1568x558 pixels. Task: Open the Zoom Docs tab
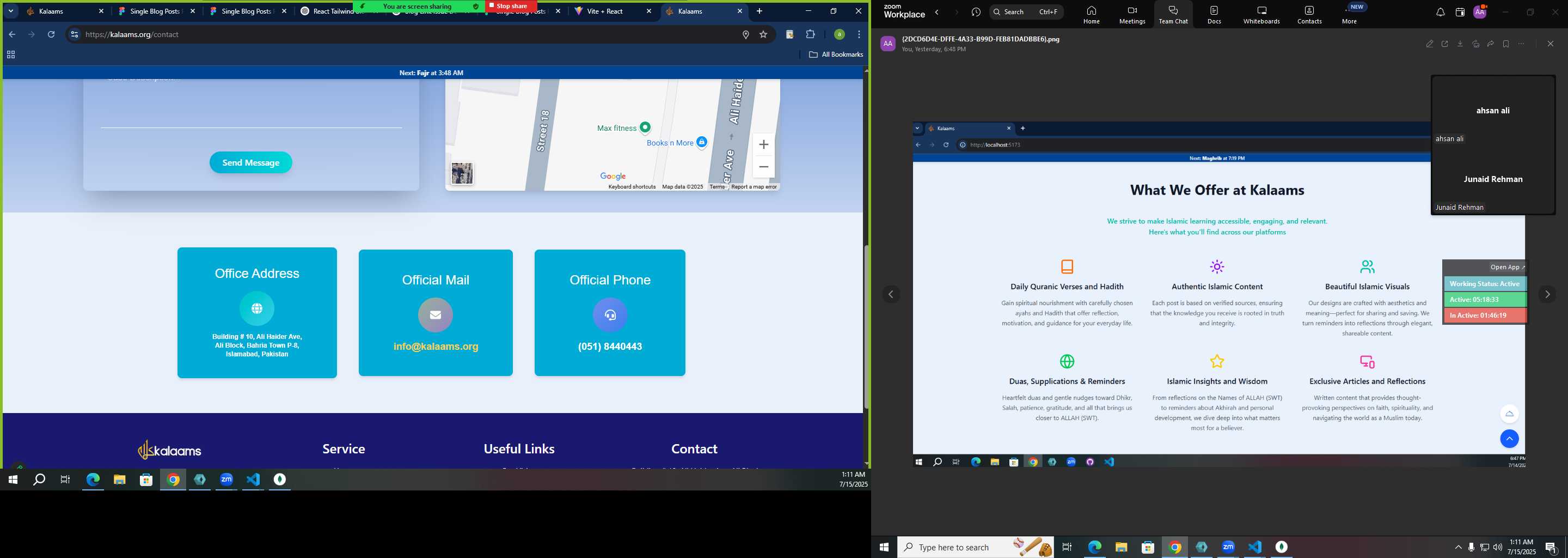tap(1214, 15)
